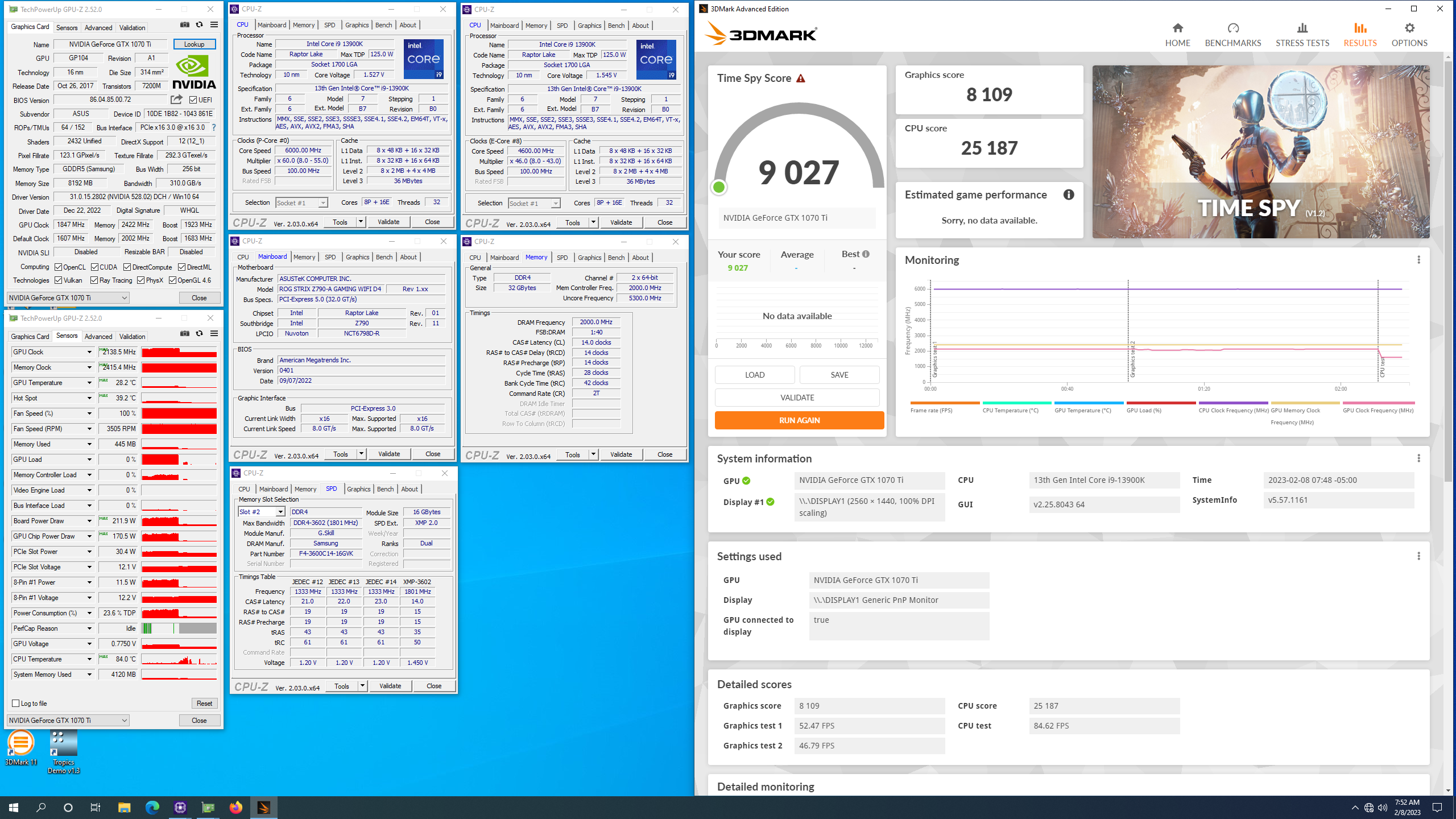Click GPU Temperature sensor graph bar
Screen dimensions: 1456x819
(179, 383)
